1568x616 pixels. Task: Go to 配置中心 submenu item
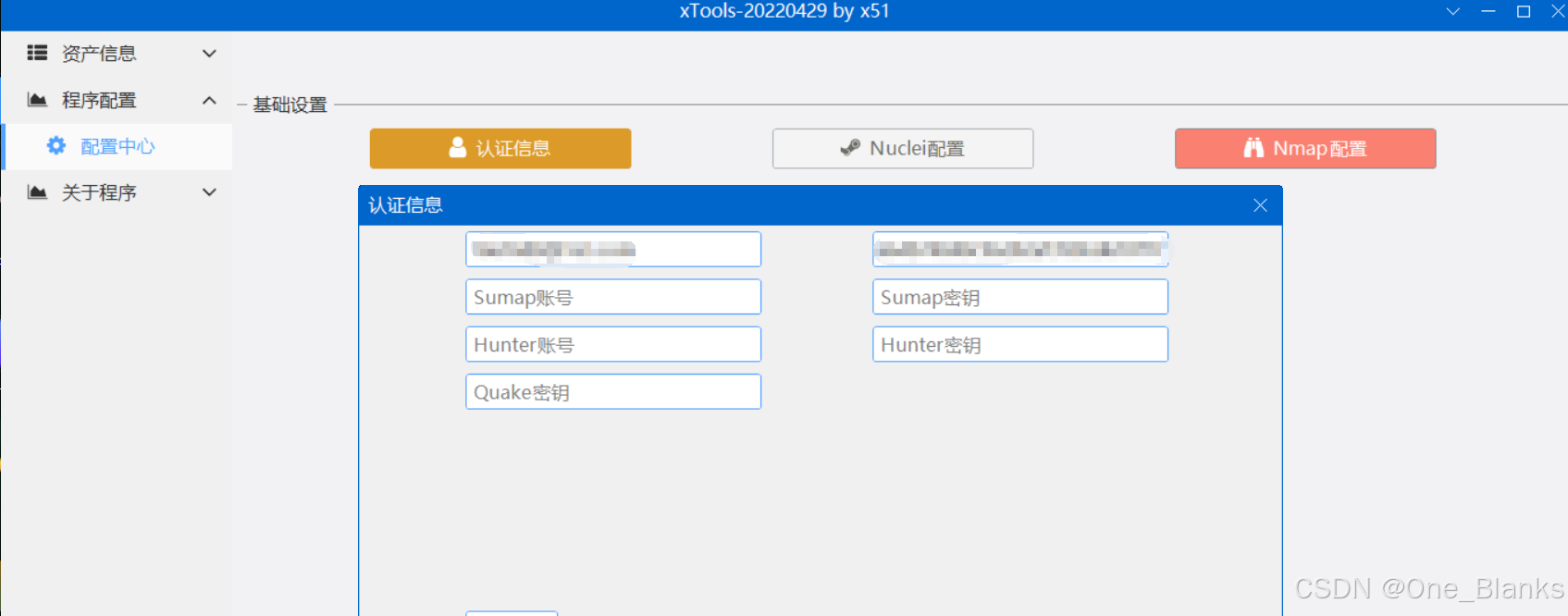click(117, 146)
